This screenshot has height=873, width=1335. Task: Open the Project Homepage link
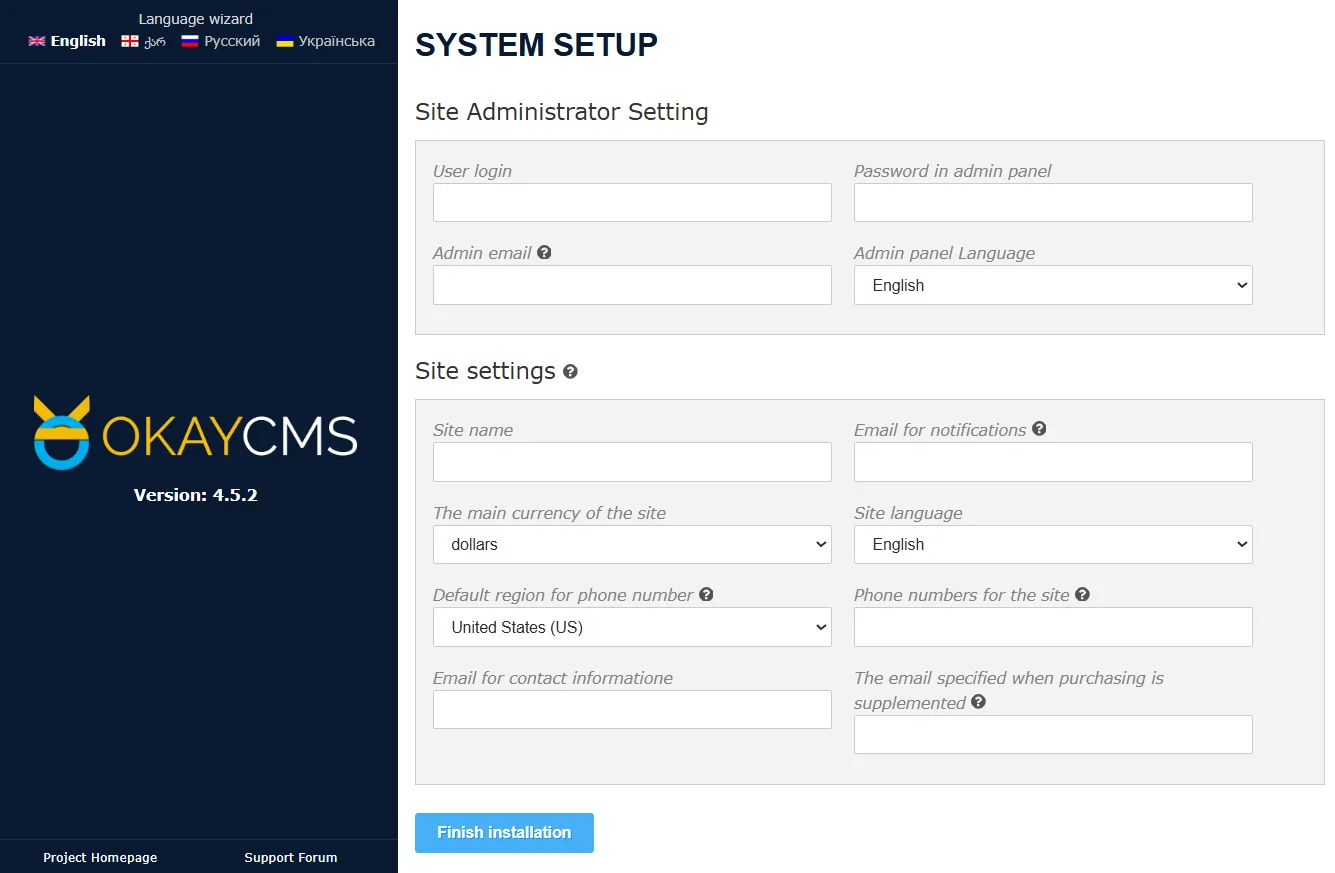99,857
